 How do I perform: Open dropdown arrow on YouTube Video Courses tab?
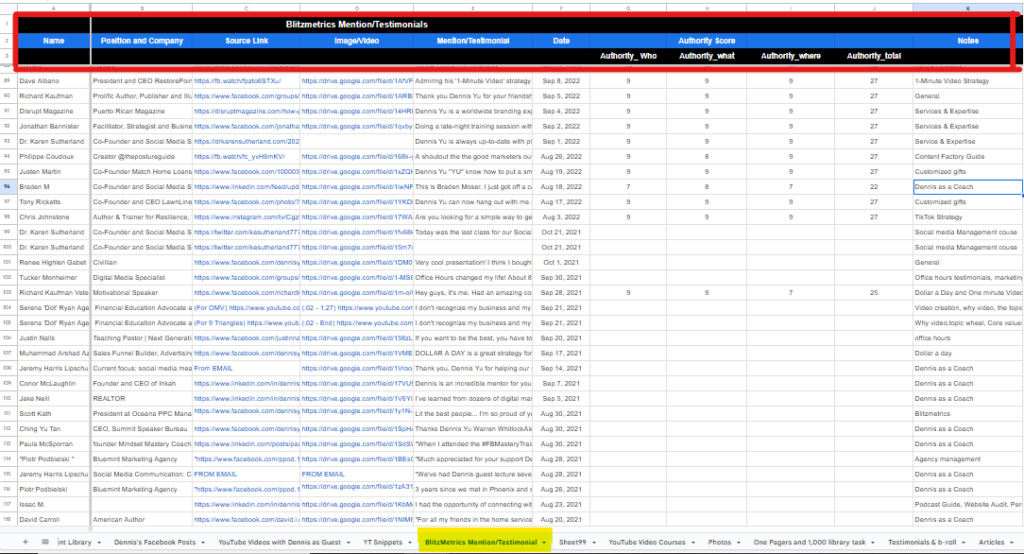click(694, 543)
